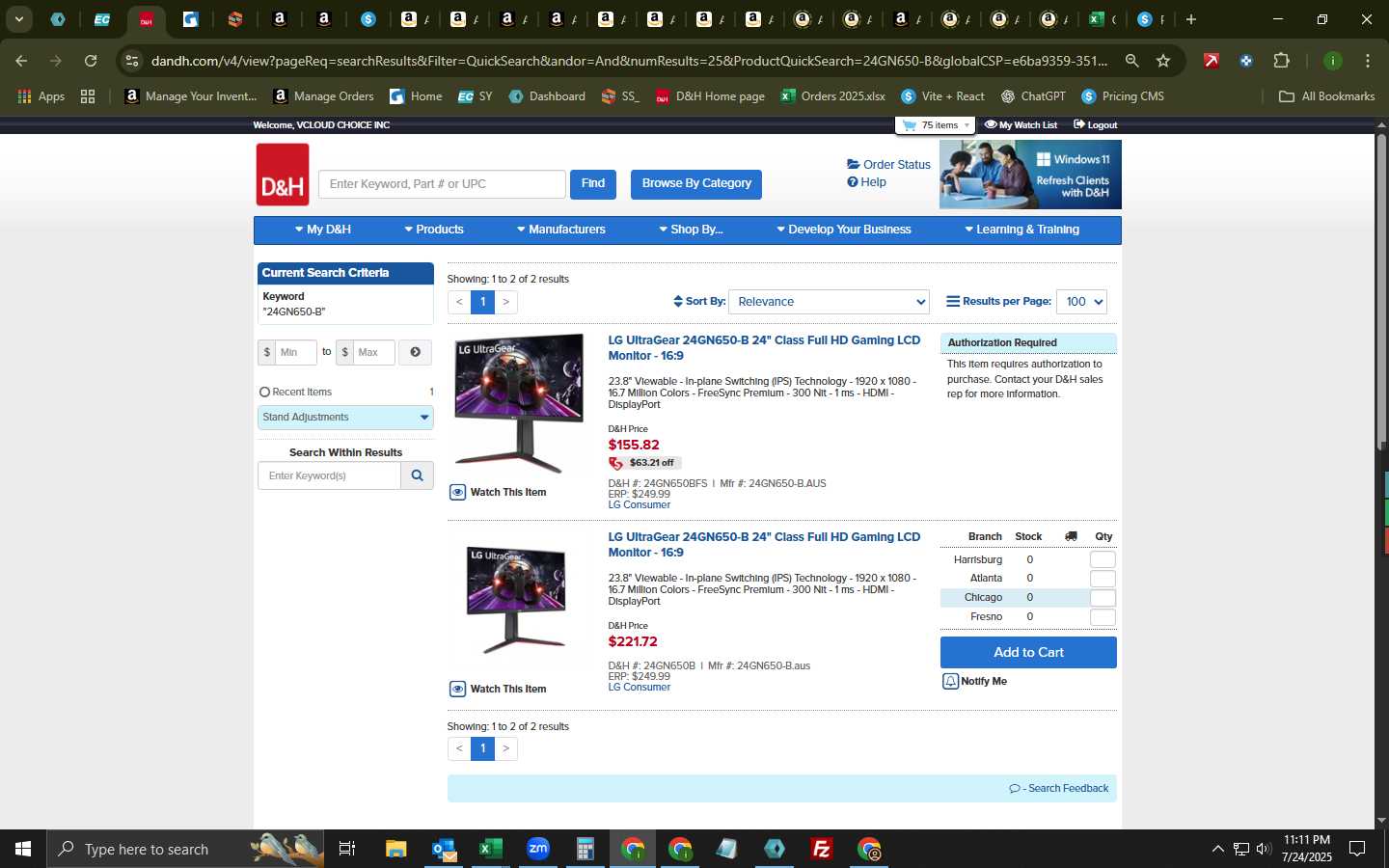
Task: Bookmark this page with star icon
Action: (x=1163, y=61)
